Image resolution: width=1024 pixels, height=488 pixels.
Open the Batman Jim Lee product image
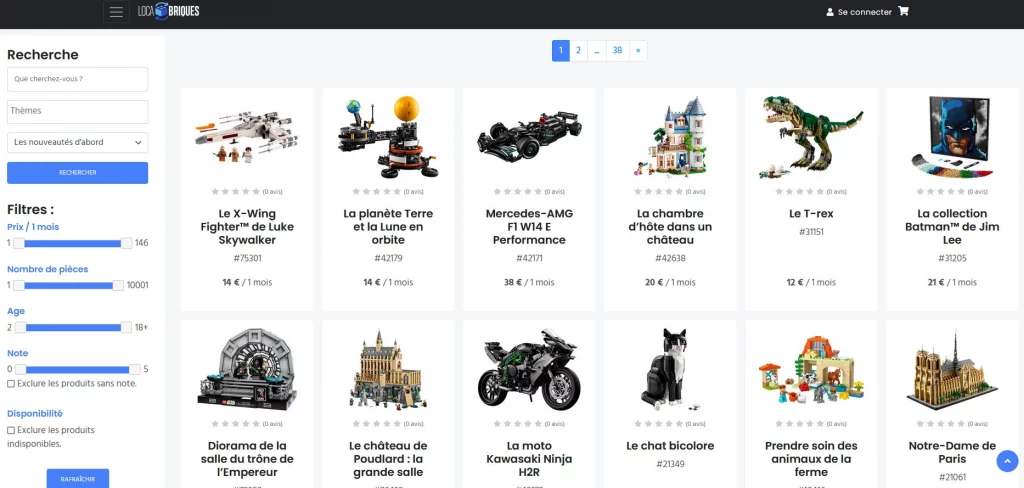coord(952,137)
